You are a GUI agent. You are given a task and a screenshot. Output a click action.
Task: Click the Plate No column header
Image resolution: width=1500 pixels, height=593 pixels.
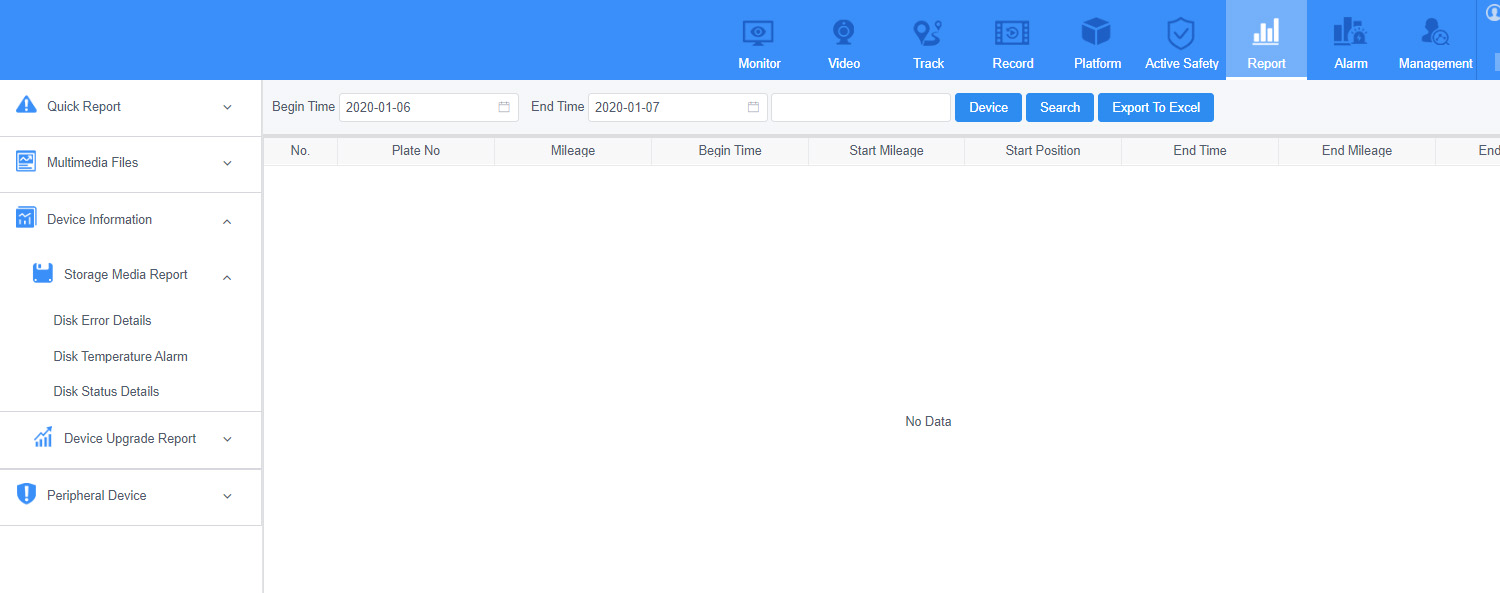(416, 151)
